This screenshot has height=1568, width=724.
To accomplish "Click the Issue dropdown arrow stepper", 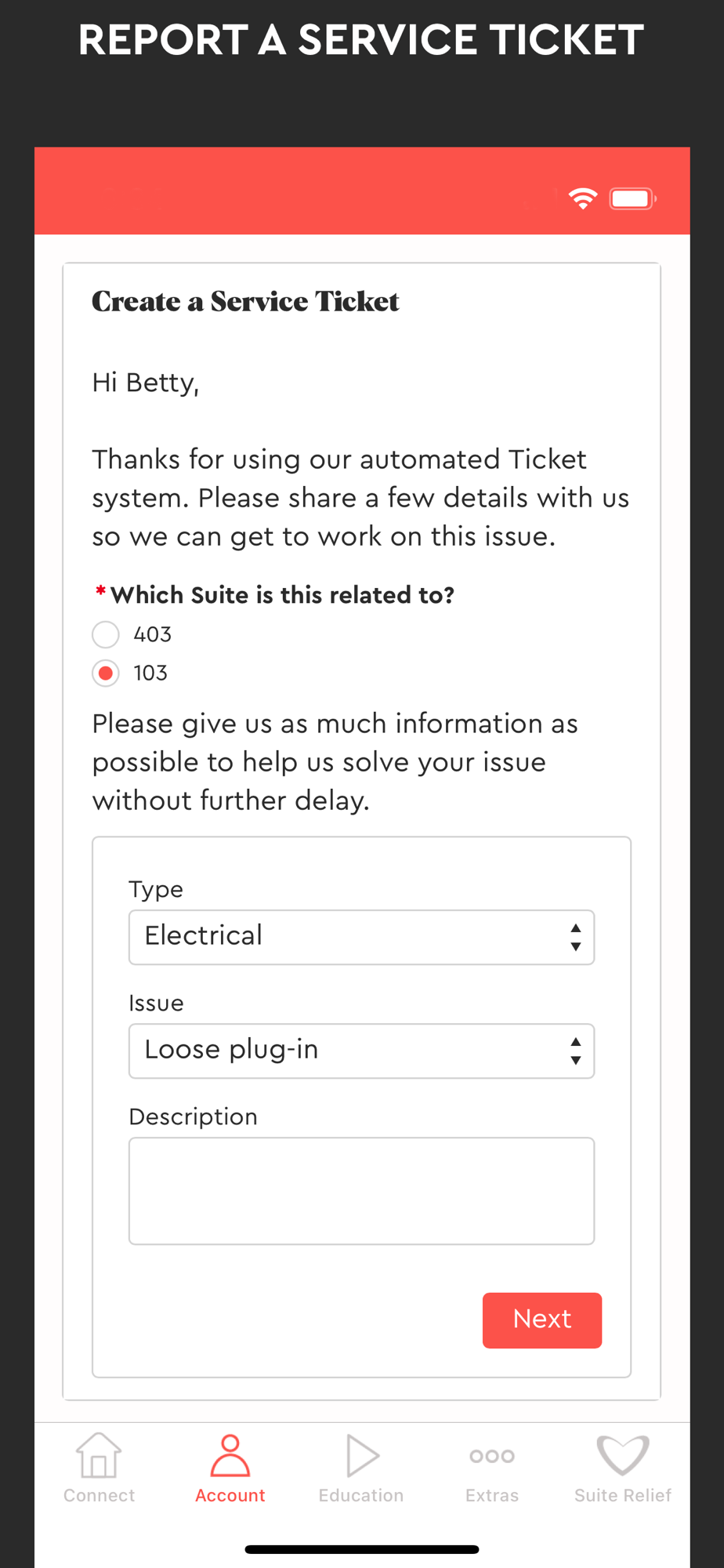I will [576, 1051].
